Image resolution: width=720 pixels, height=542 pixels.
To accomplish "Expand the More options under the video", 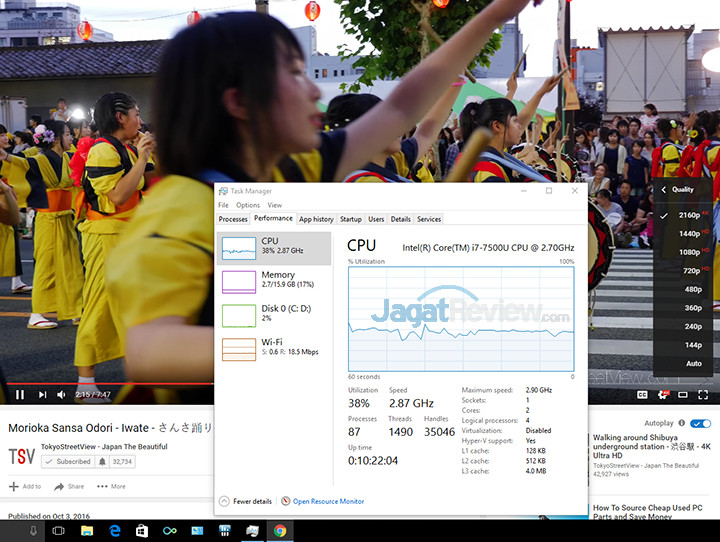I will click(x=112, y=487).
